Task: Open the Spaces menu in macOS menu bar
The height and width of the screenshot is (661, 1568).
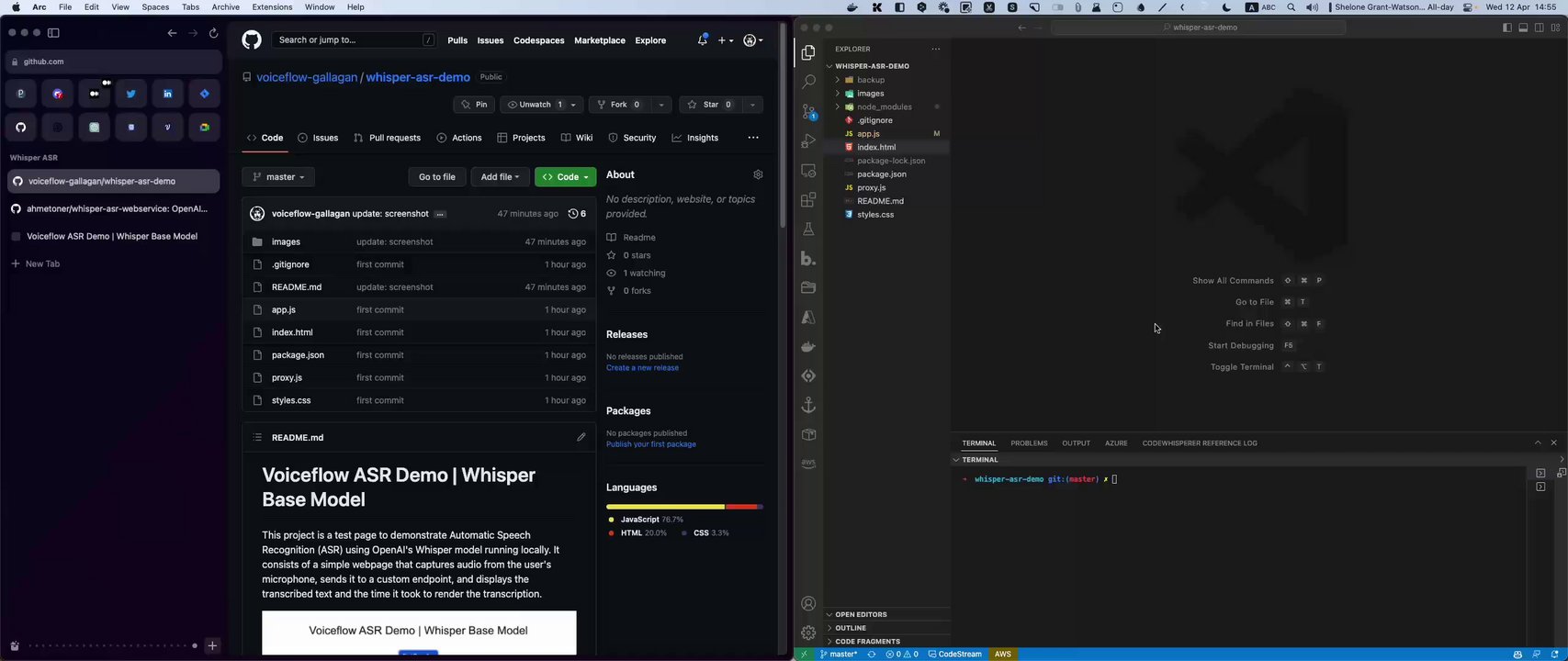Action: pyautogui.click(x=155, y=7)
